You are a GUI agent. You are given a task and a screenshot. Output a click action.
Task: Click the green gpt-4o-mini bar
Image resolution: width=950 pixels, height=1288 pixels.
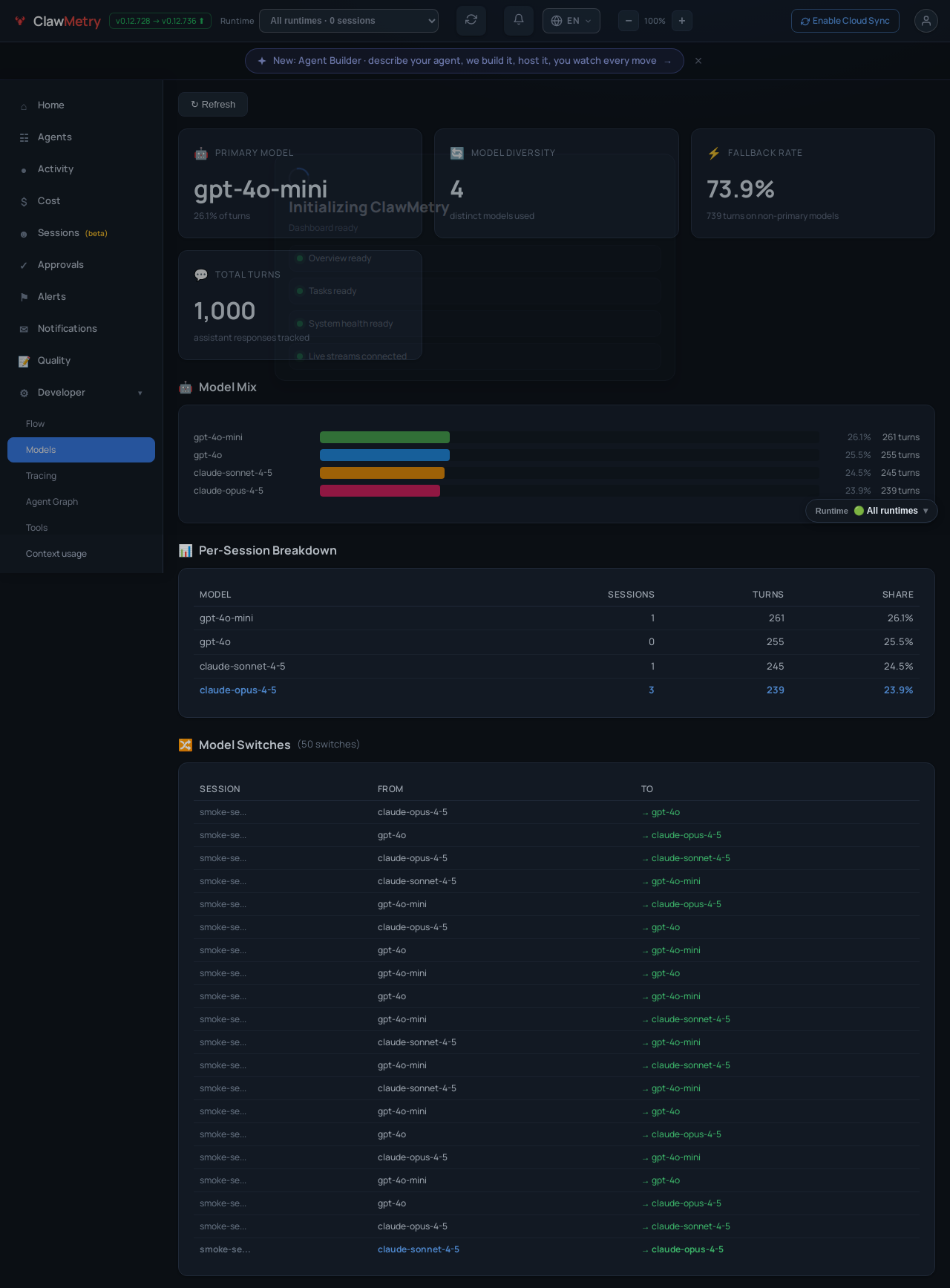[x=384, y=437]
